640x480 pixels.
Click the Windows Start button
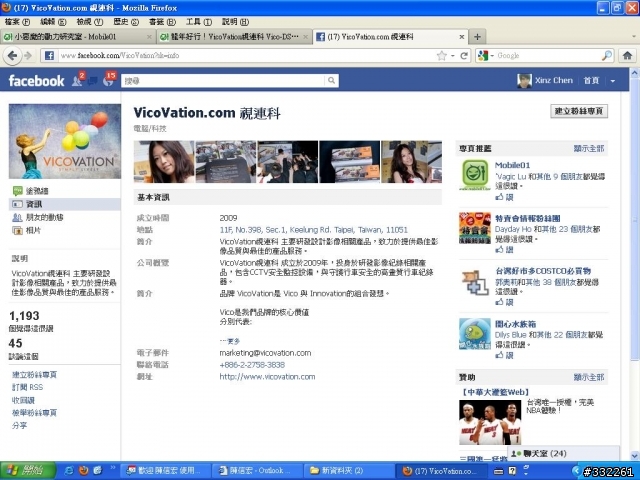point(28,471)
